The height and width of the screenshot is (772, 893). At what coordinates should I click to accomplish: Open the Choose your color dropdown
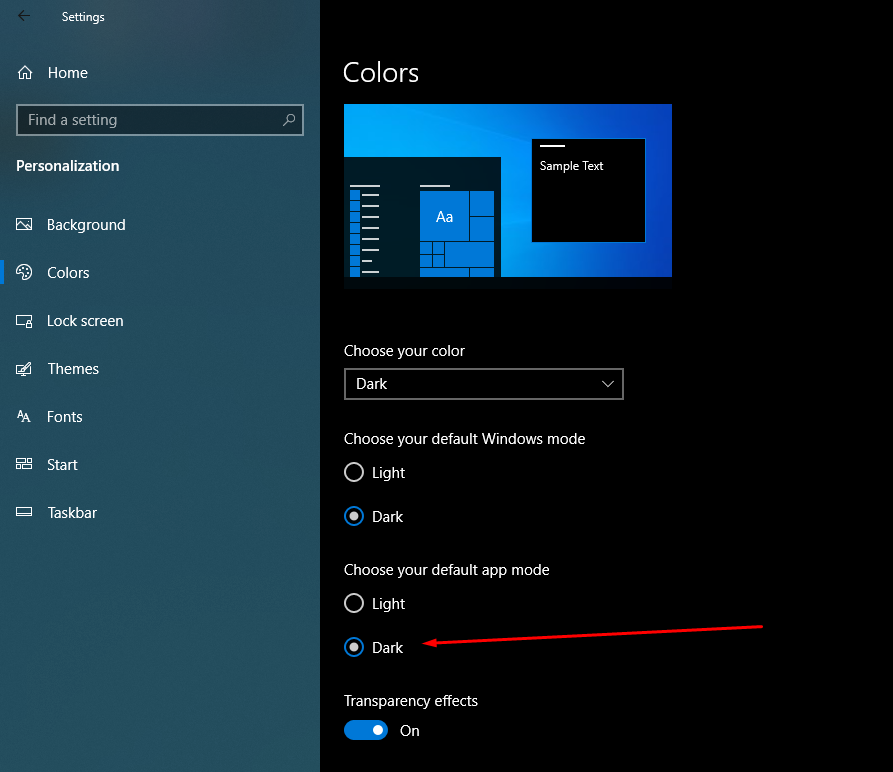tap(484, 384)
